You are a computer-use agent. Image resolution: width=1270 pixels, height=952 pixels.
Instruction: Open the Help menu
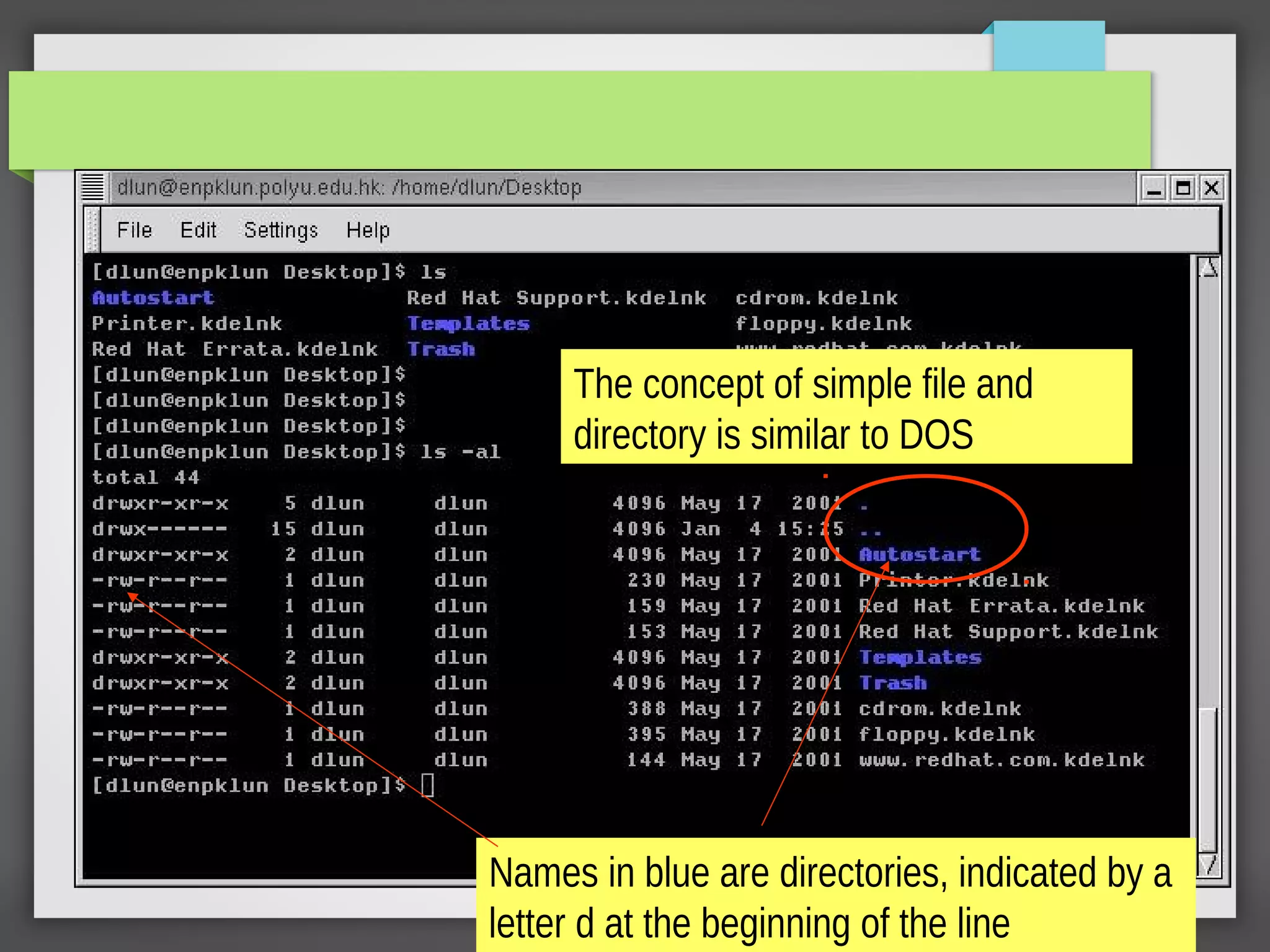pos(368,231)
